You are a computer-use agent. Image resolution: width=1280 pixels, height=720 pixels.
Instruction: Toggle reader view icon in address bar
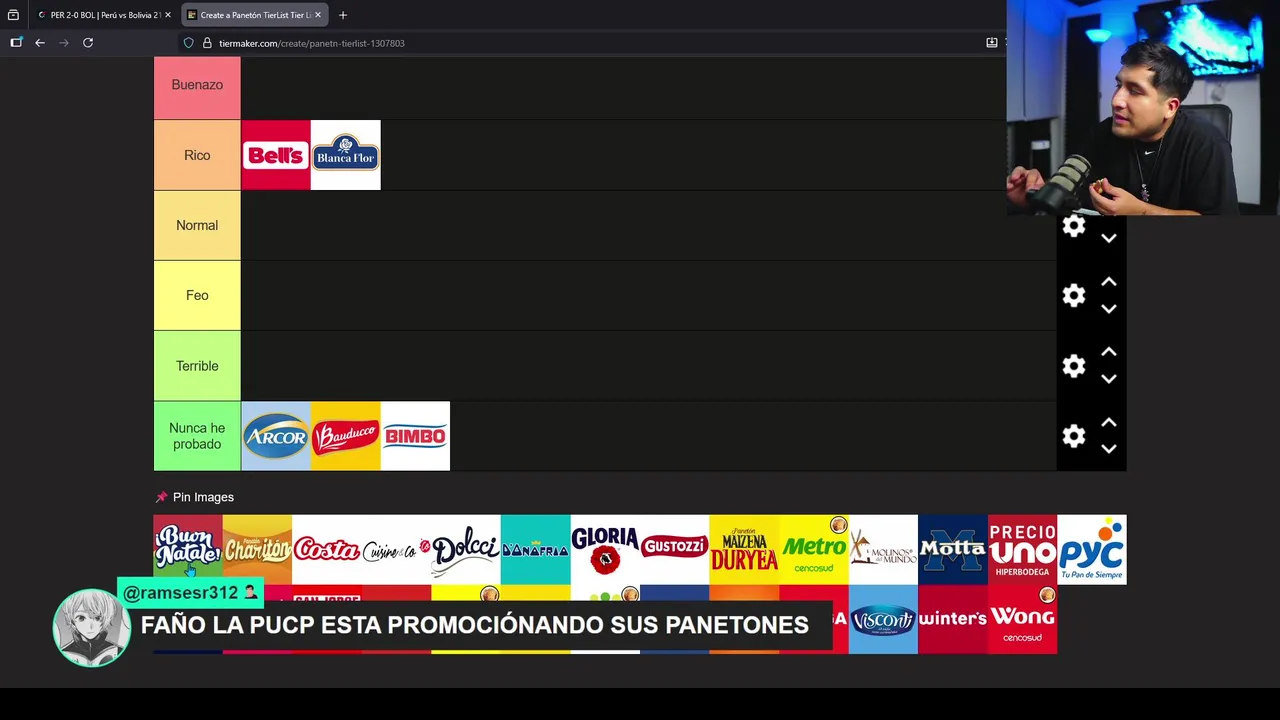click(992, 43)
